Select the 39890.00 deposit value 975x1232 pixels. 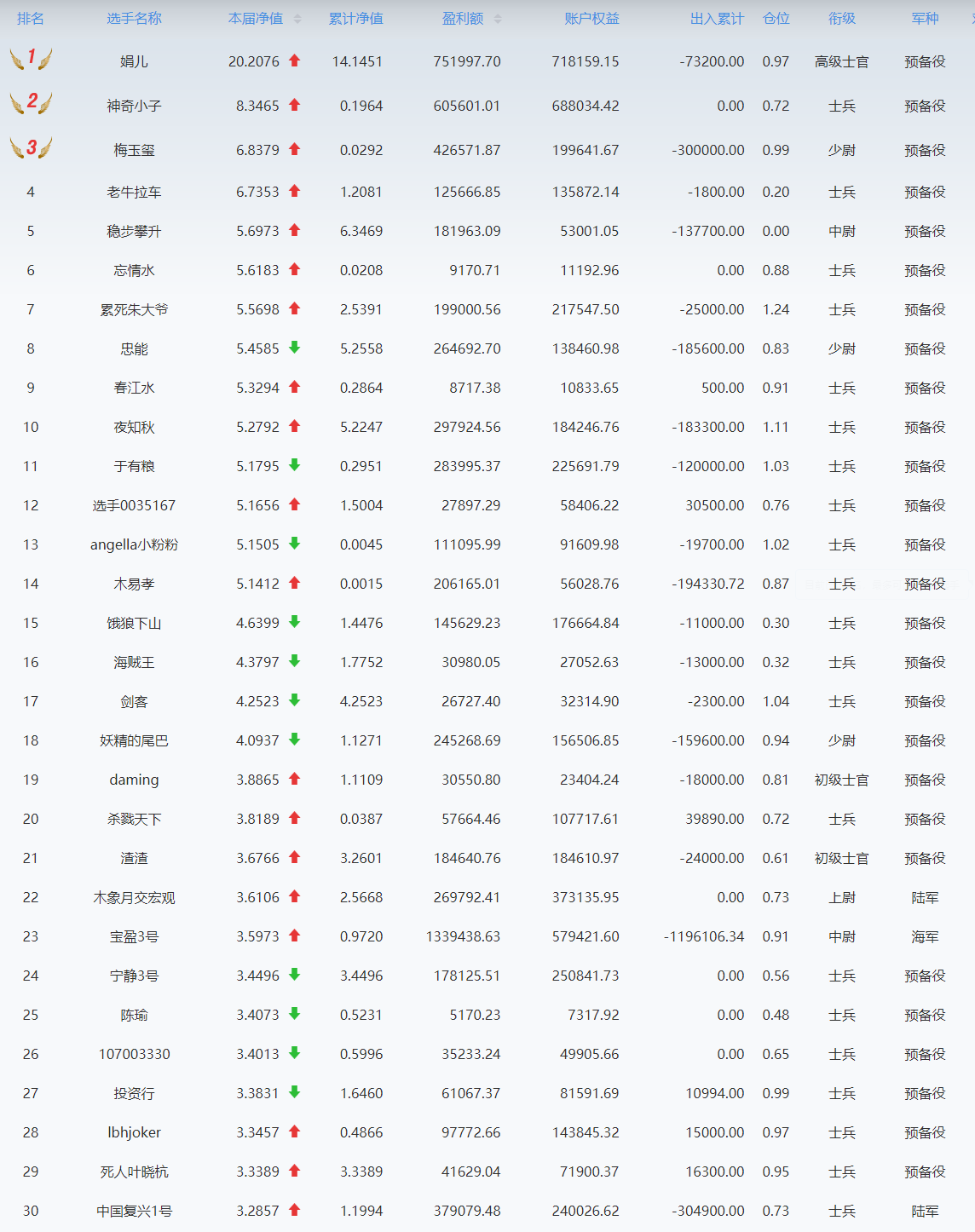715,819
